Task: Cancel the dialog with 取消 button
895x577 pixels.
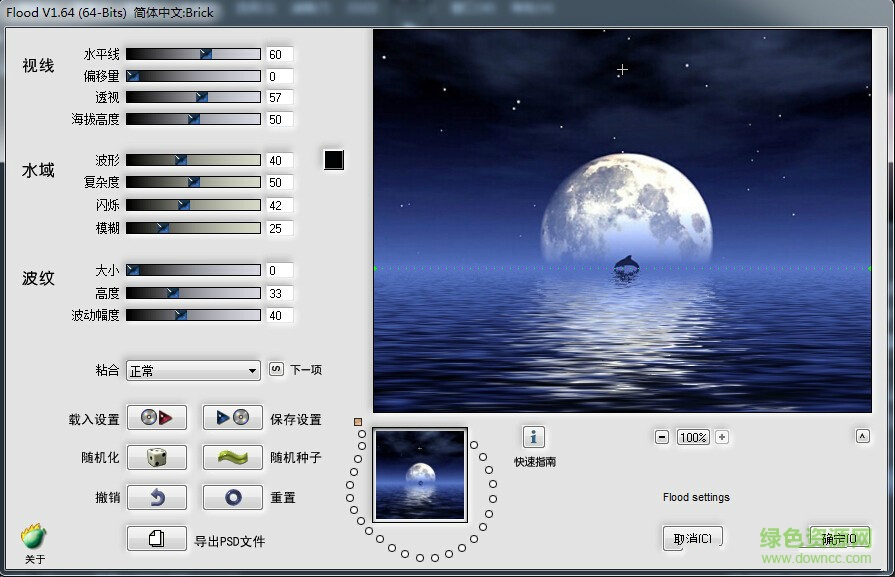Action: [x=691, y=538]
